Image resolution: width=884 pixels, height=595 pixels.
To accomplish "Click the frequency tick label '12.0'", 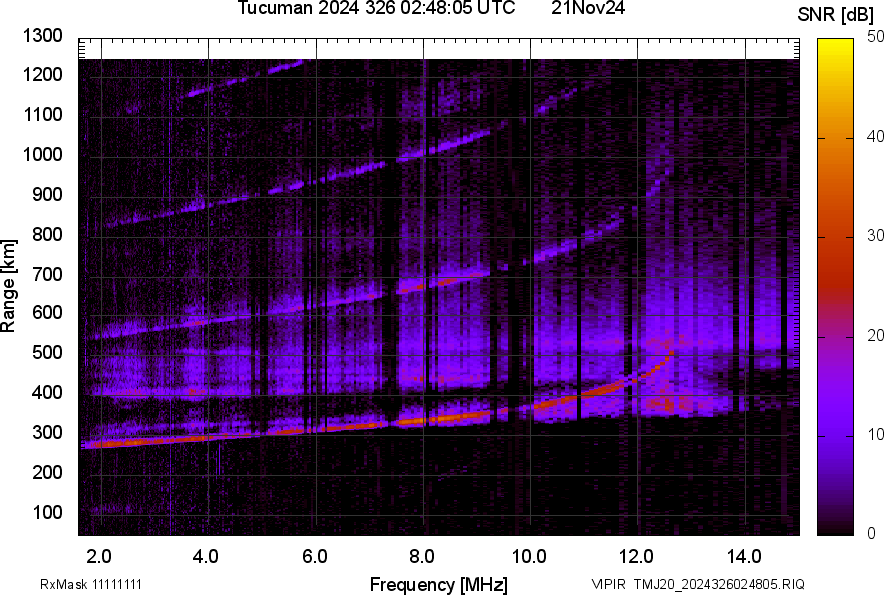I will [x=636, y=557].
